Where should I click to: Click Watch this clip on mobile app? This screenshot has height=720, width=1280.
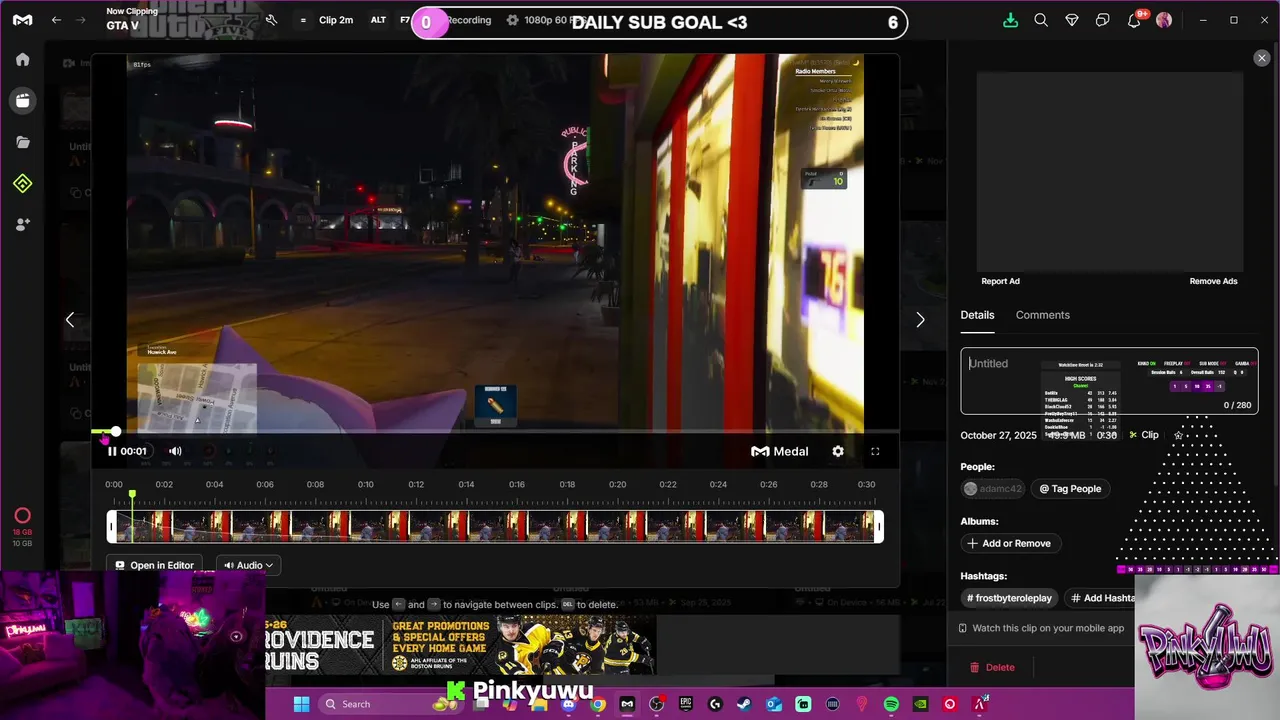click(x=1041, y=628)
